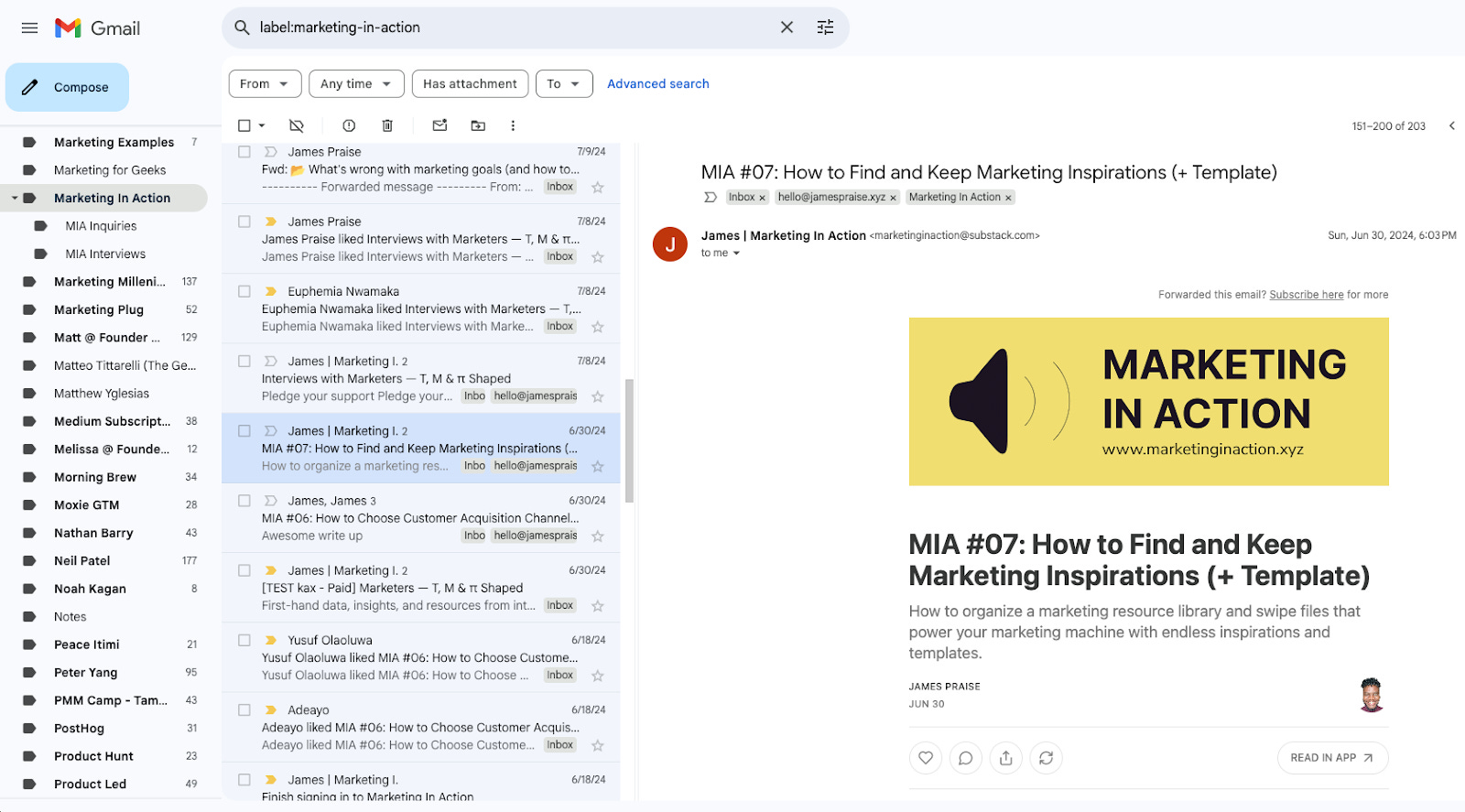
Task: Like the post with heart icon
Action: click(926, 758)
